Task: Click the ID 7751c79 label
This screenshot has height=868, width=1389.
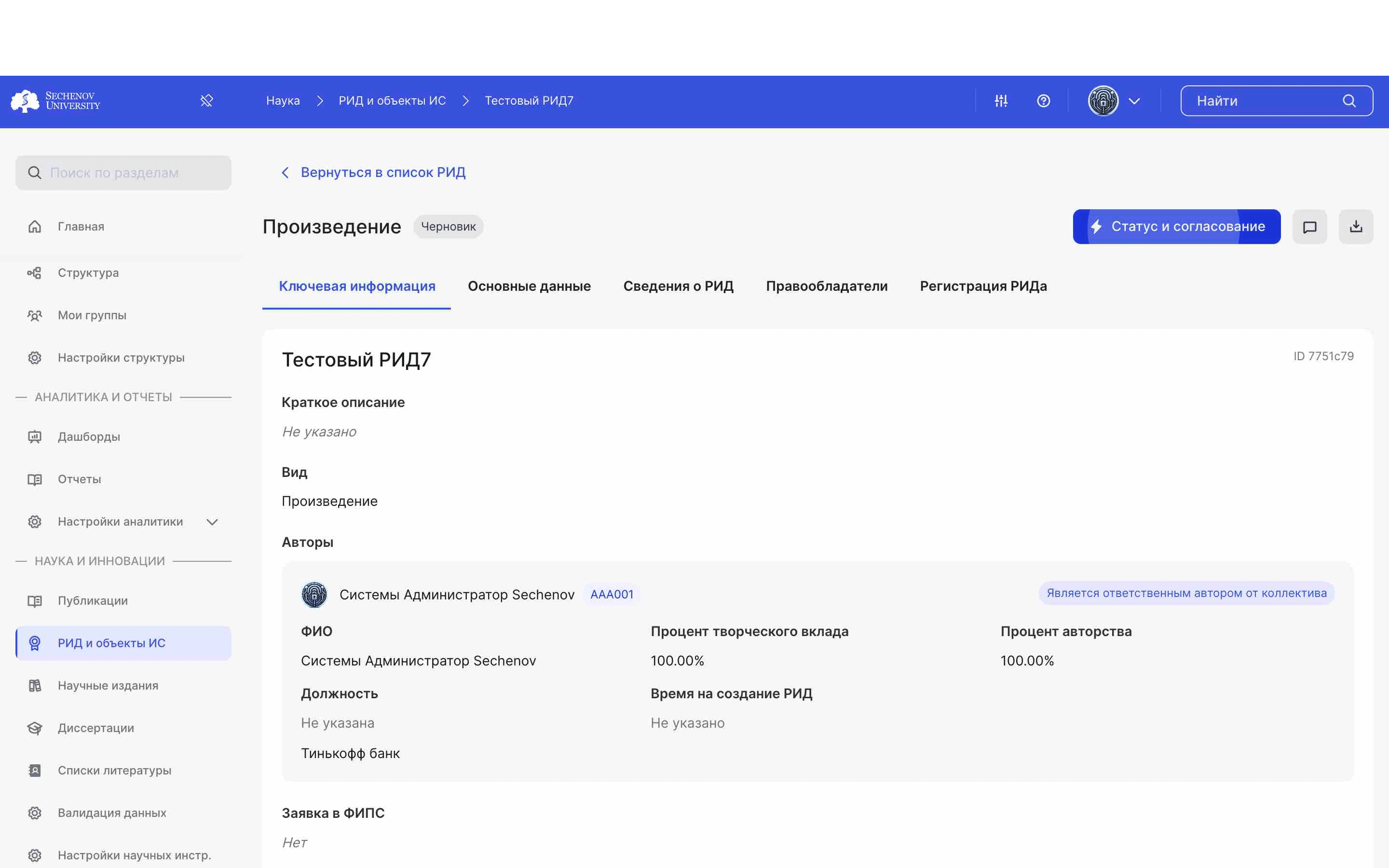Action: coord(1323,356)
